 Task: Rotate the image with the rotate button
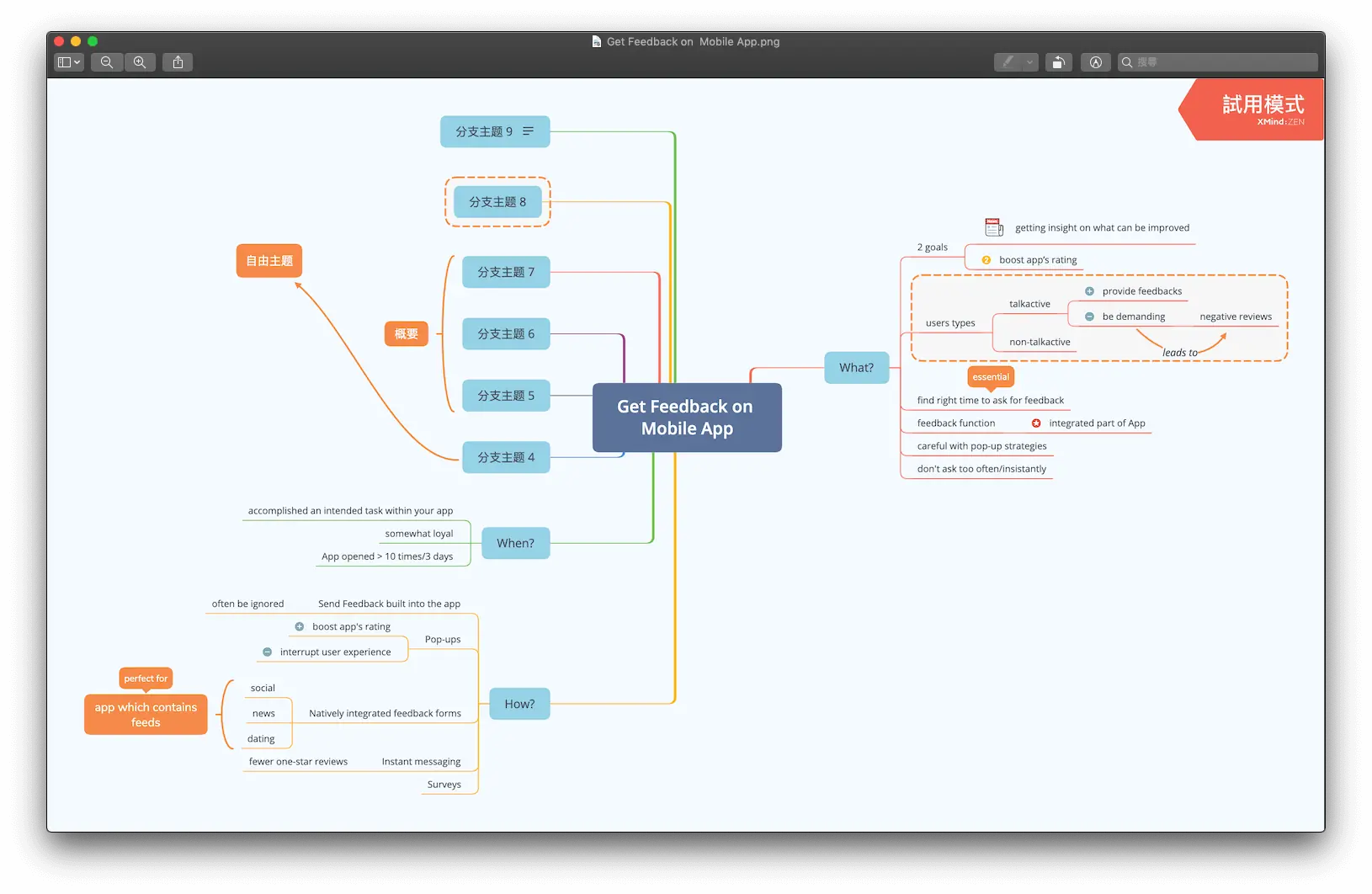pos(1059,62)
